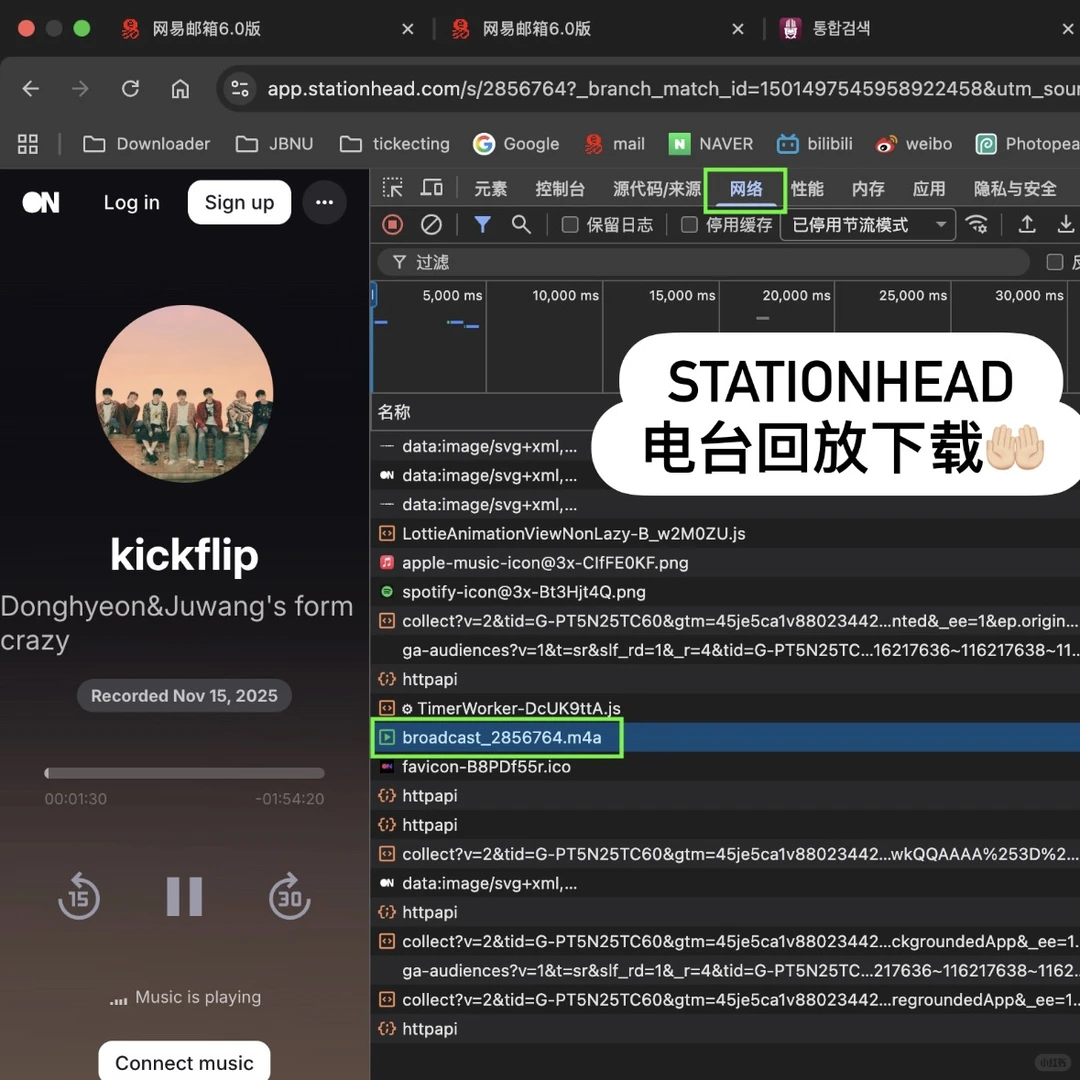
Task: Switch to the 性能 DevTools tab
Action: tap(806, 188)
